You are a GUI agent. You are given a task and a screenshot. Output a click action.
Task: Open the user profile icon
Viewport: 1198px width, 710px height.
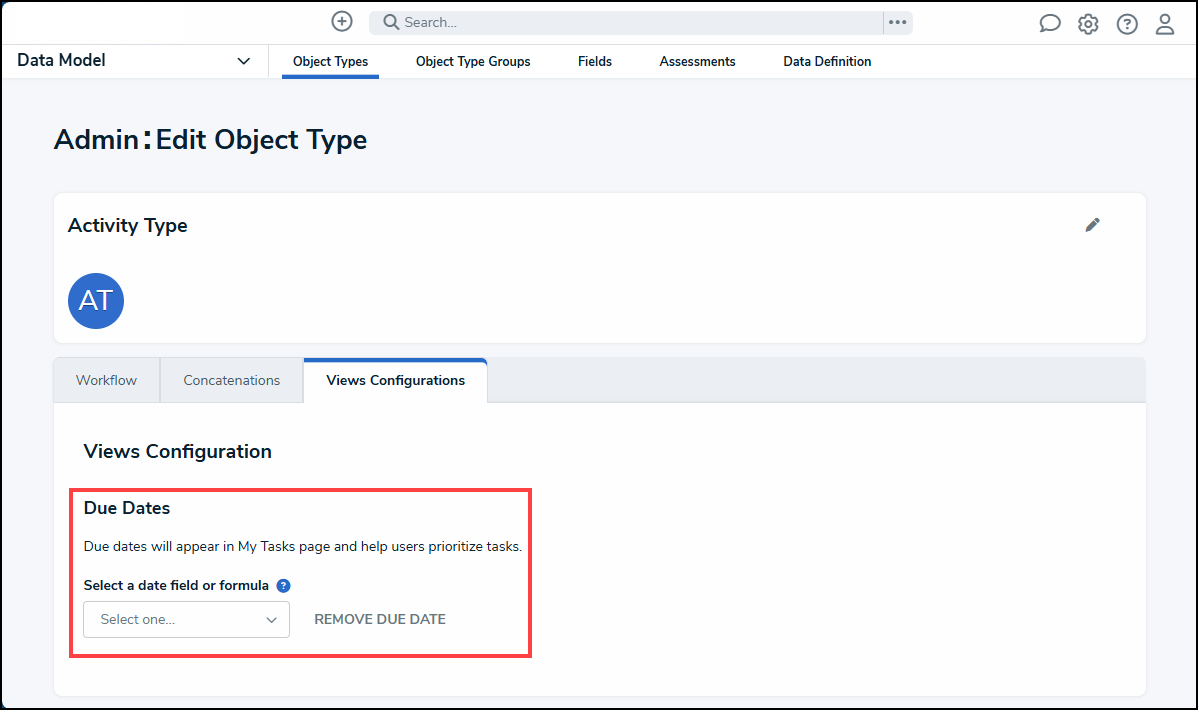coord(1164,23)
